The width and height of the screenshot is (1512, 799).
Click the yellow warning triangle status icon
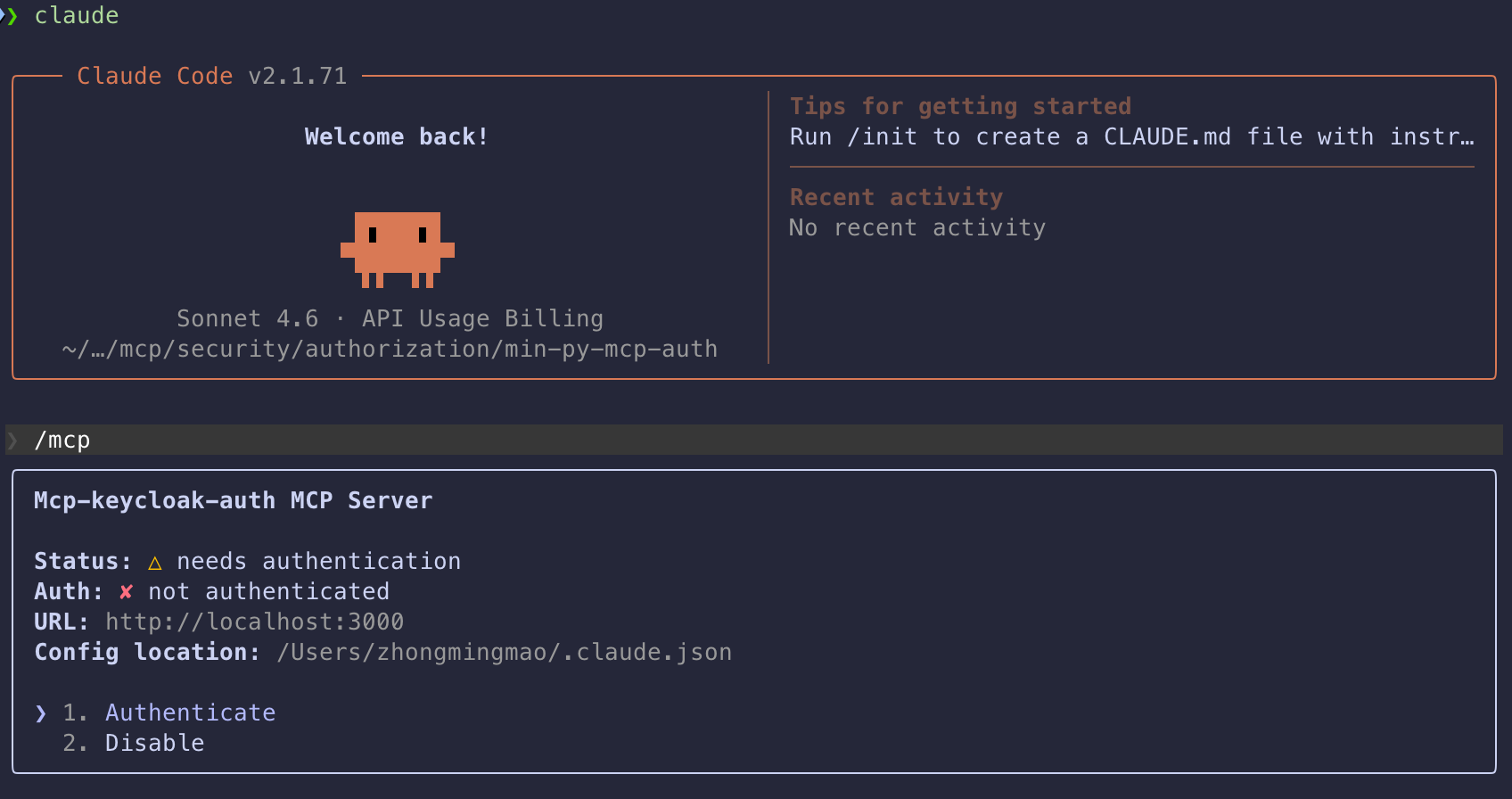[x=154, y=563]
